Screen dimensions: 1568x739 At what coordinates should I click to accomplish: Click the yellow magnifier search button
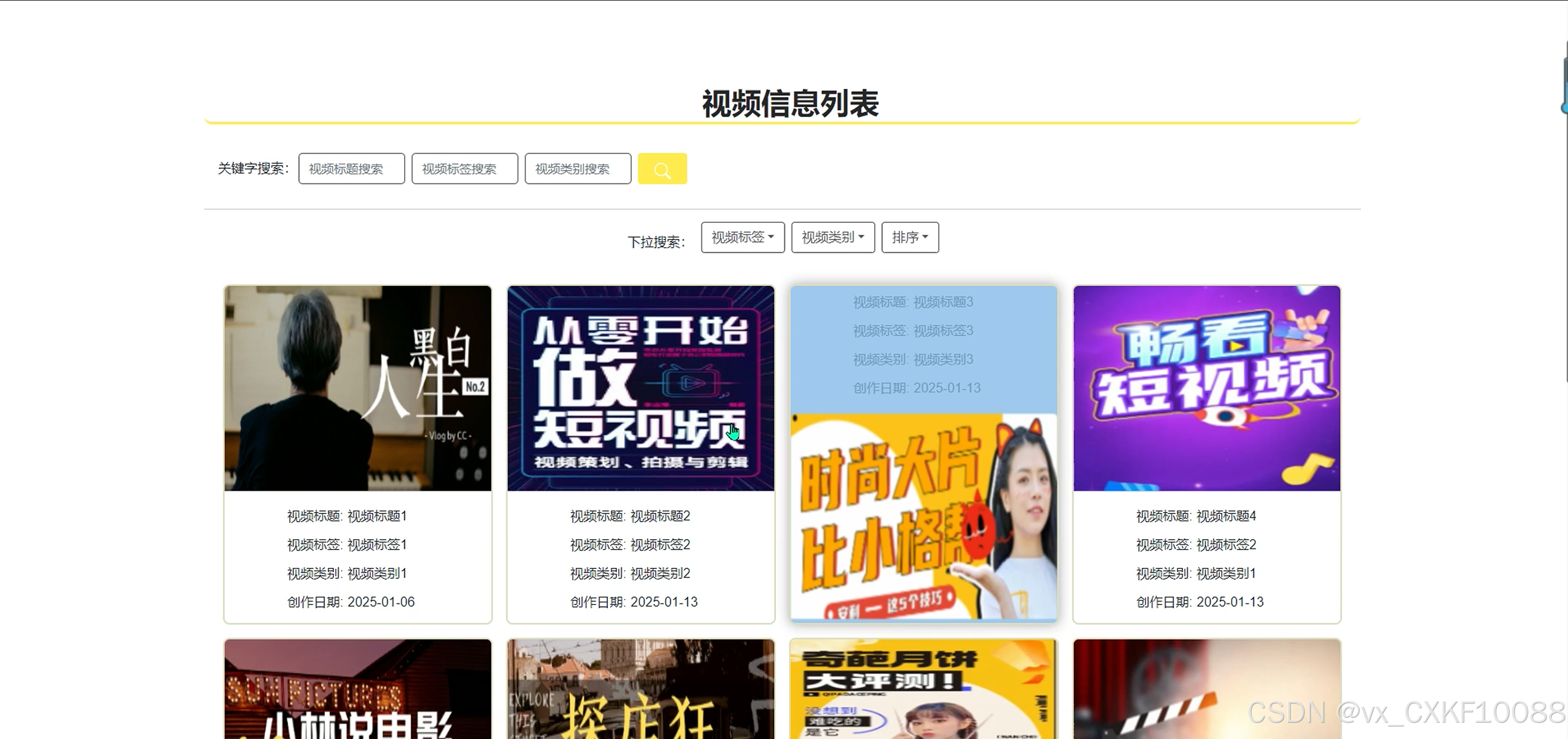click(x=662, y=169)
